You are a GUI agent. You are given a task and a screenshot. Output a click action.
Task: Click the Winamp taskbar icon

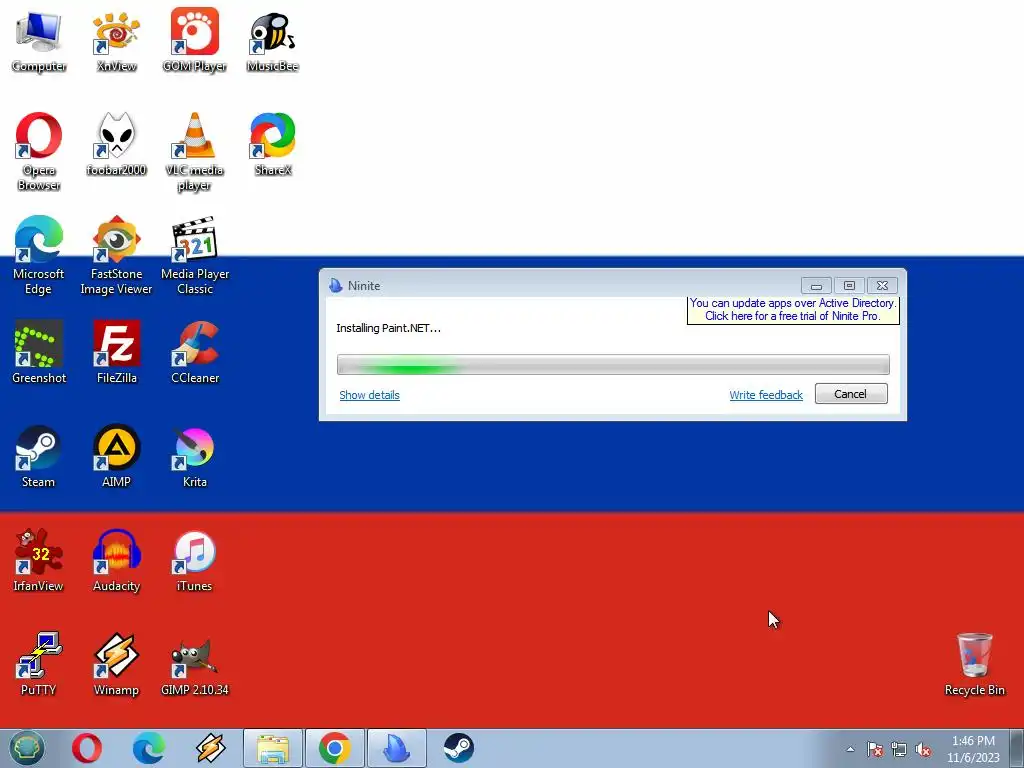[210, 748]
